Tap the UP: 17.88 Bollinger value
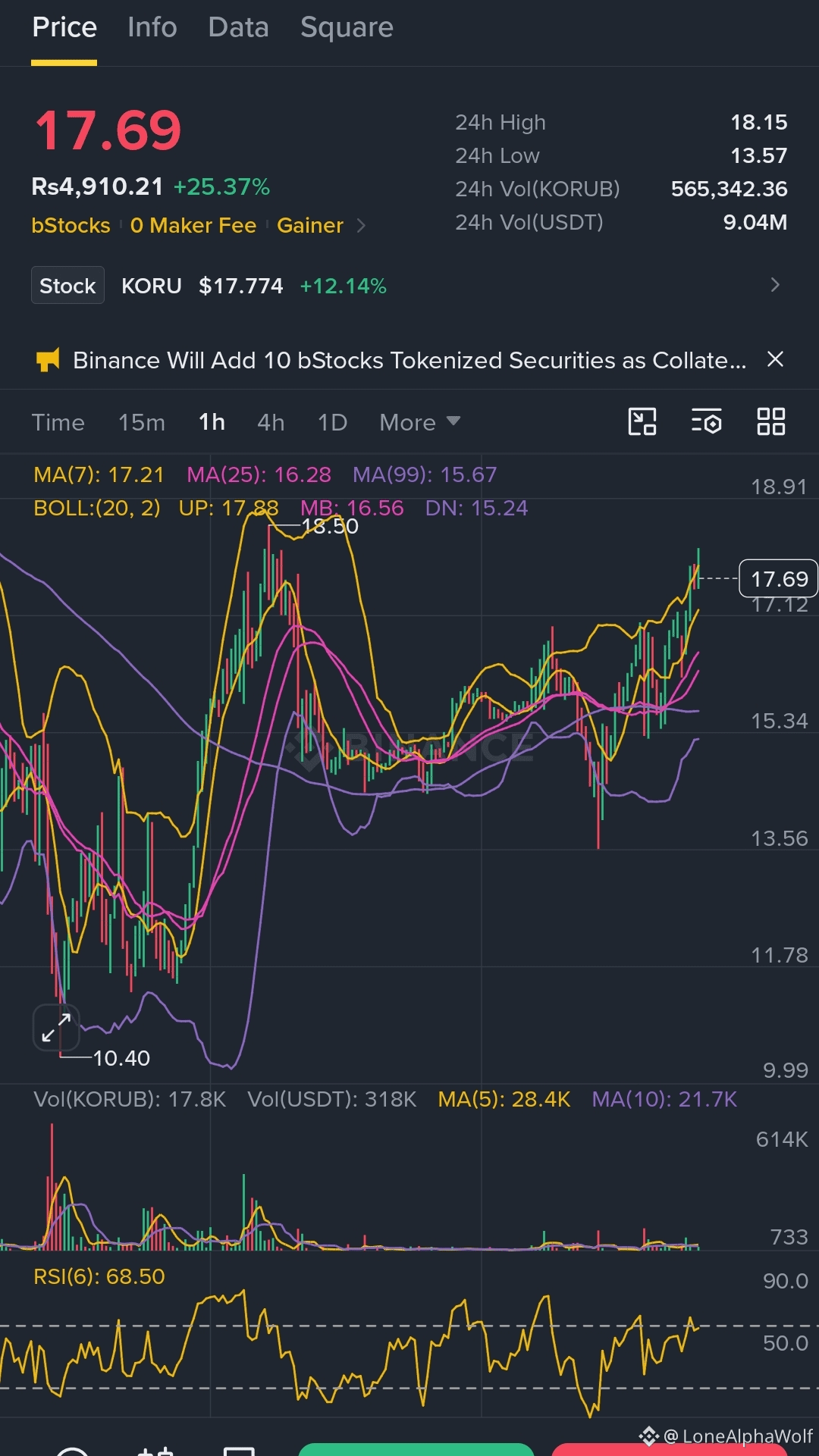 (x=228, y=508)
